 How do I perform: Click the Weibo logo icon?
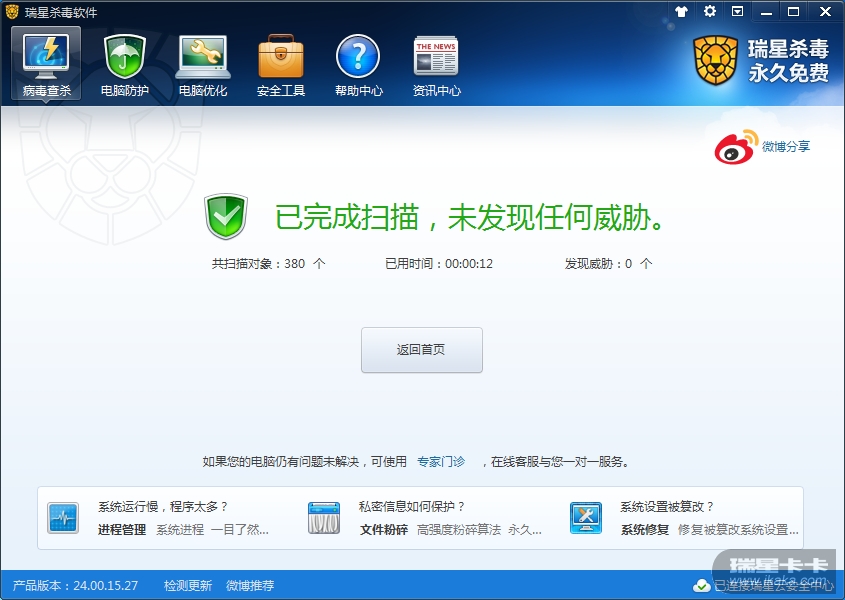click(x=736, y=147)
